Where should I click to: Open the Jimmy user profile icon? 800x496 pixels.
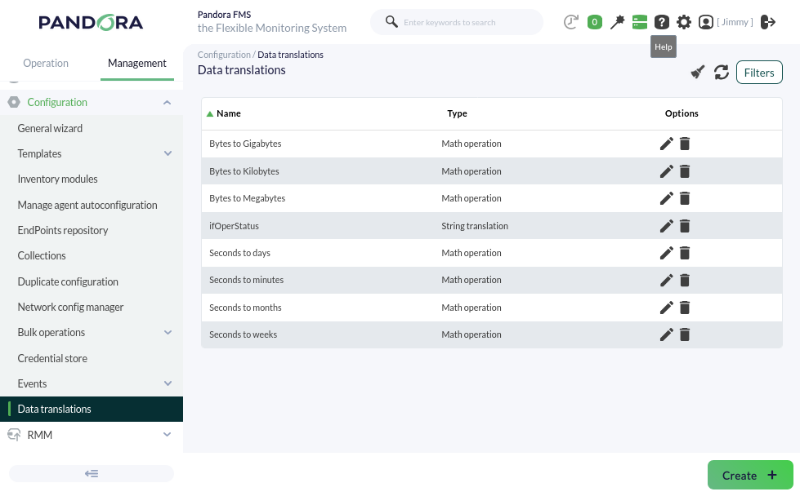click(706, 22)
